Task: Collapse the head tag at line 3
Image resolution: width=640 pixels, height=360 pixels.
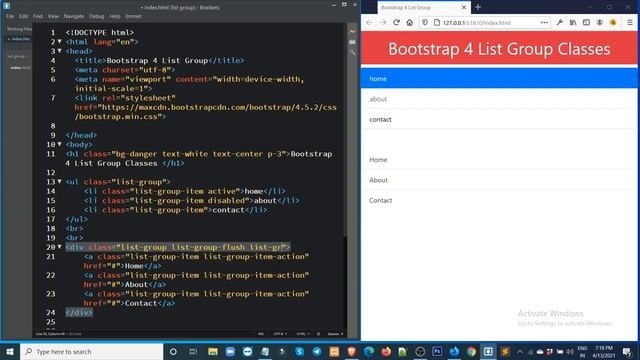Action: 60,51
